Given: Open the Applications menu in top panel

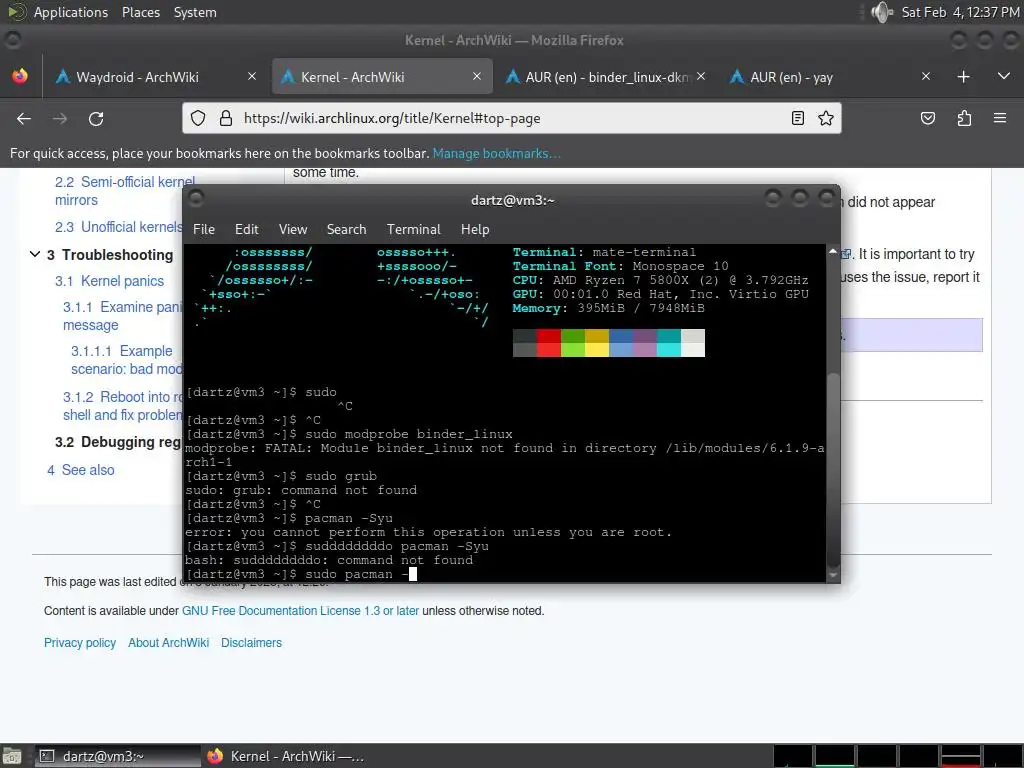Looking at the screenshot, I should (71, 12).
